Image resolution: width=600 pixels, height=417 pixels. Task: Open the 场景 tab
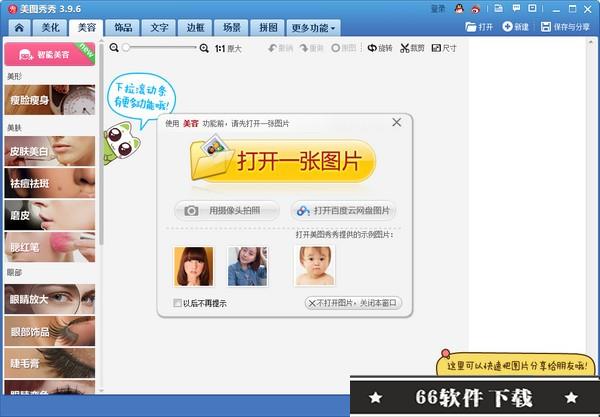point(232,28)
